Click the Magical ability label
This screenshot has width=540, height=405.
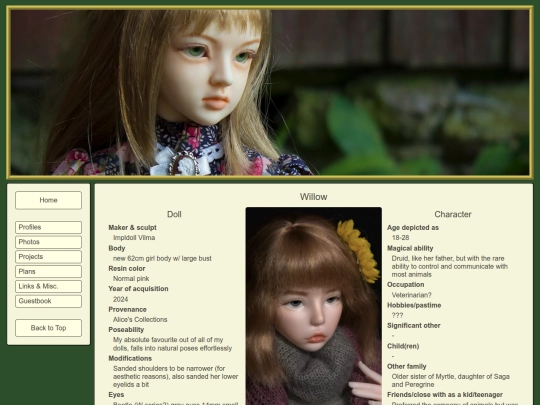click(410, 248)
